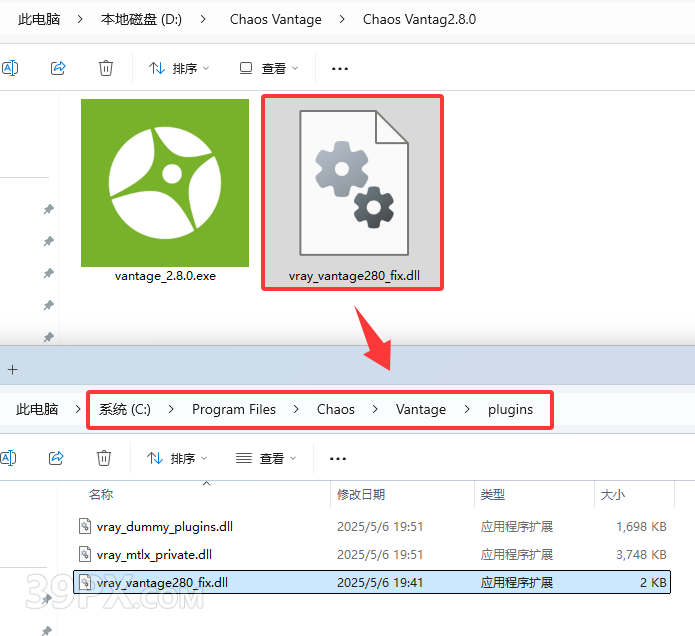Click 本地磁盘 (D:) breadcrumb segment

click(141, 19)
